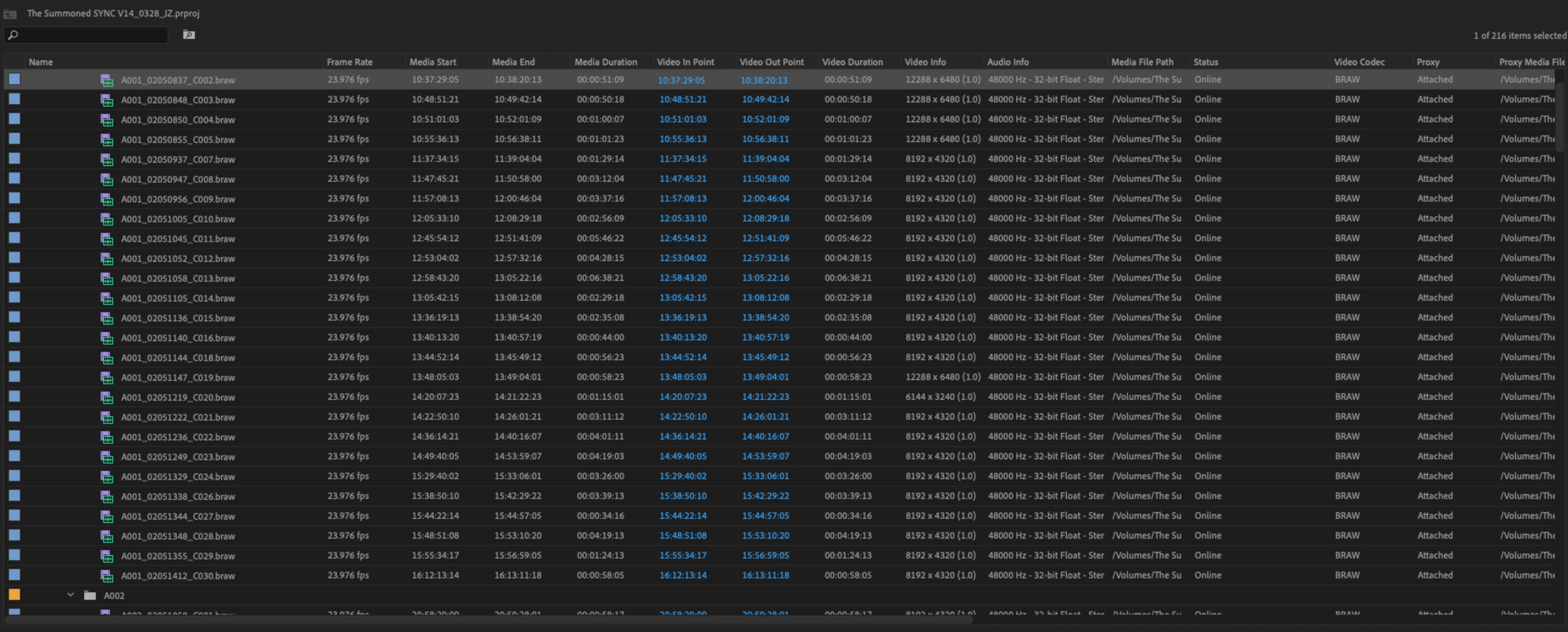Click the clip icon of A001_02051219_C020.braw
The width and height of the screenshot is (1568, 632).
(x=107, y=398)
